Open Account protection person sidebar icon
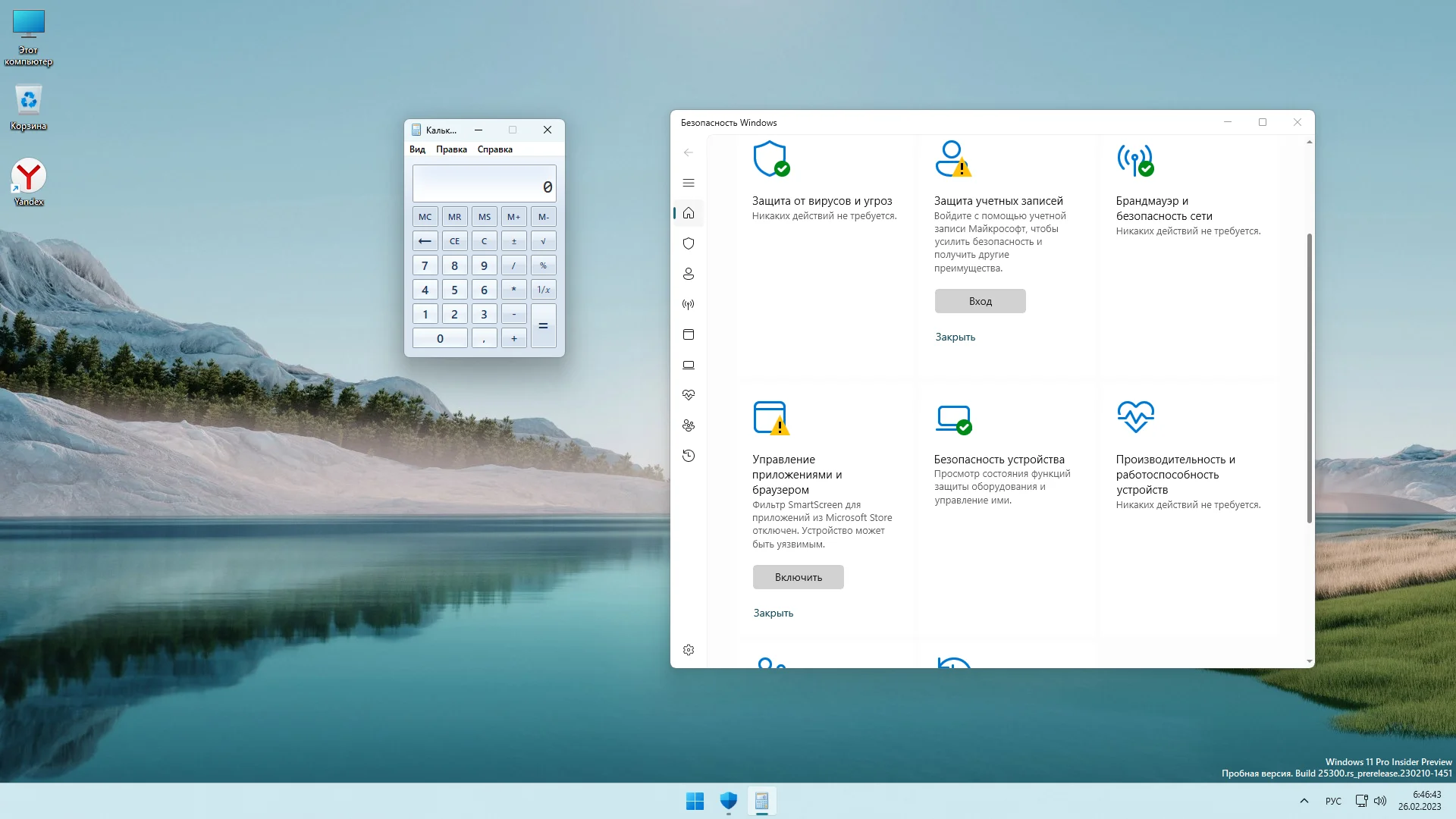Image resolution: width=1456 pixels, height=819 pixels. click(688, 274)
